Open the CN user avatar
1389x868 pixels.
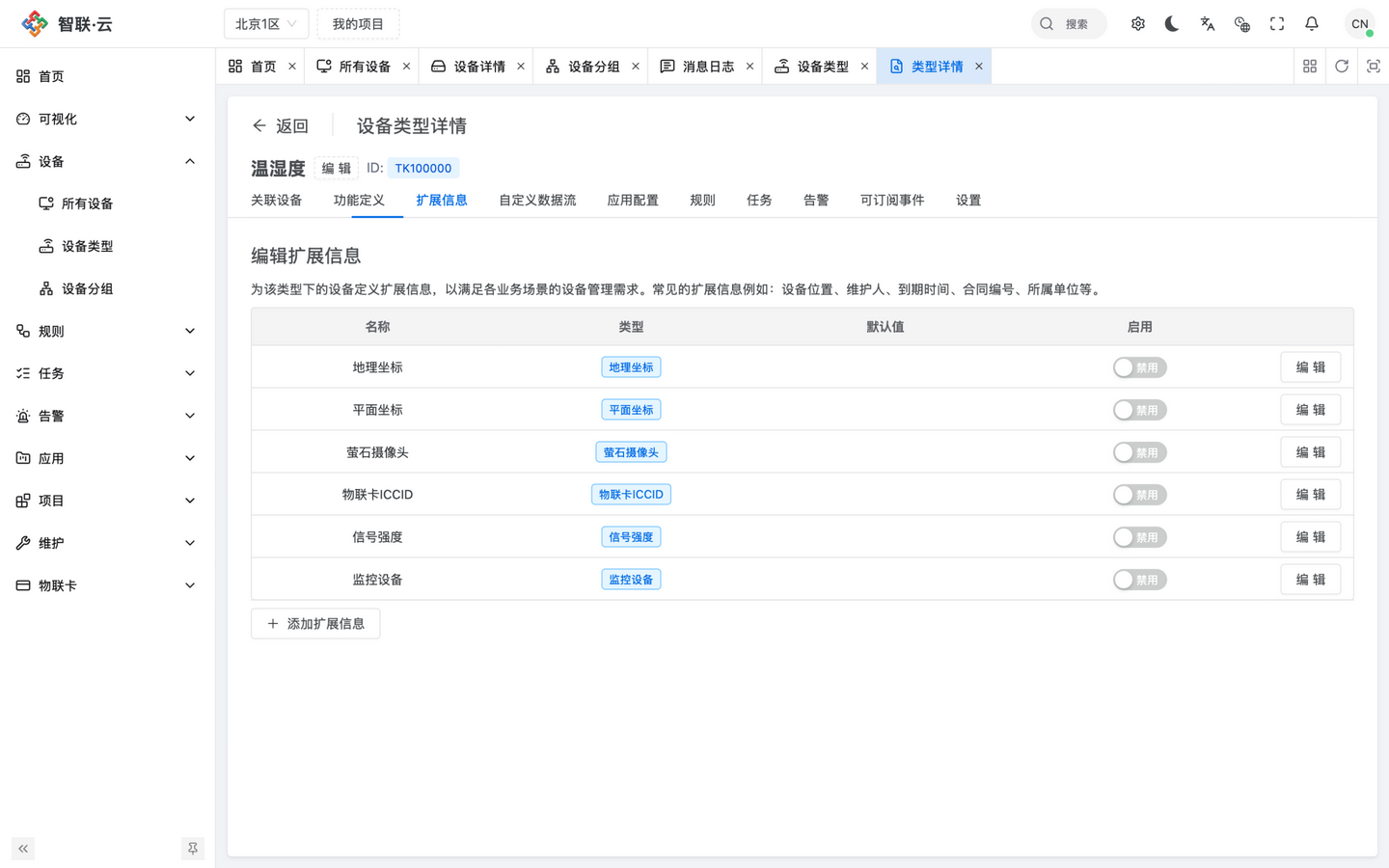pyautogui.click(x=1360, y=24)
